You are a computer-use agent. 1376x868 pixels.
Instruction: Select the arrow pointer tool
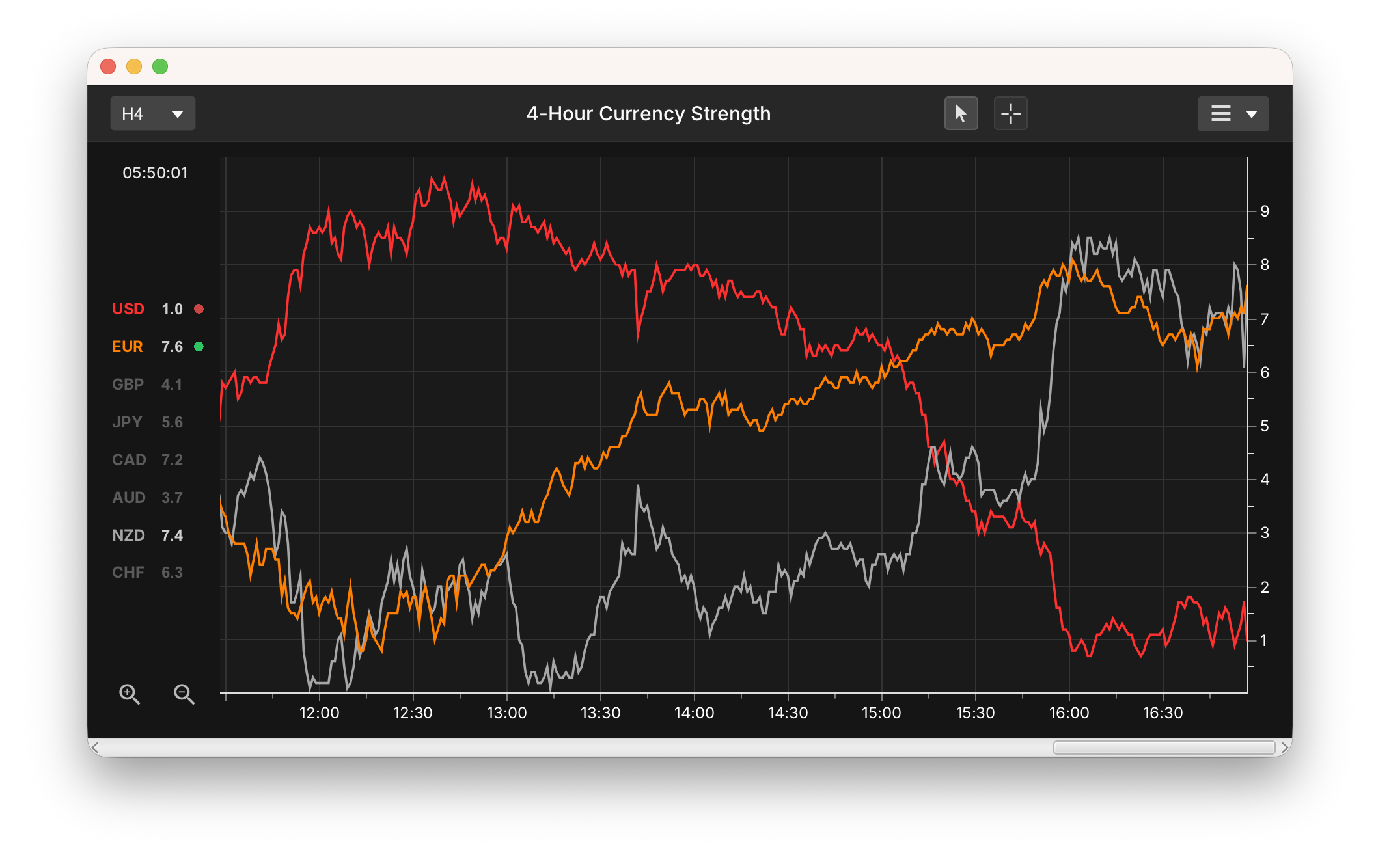(x=961, y=114)
